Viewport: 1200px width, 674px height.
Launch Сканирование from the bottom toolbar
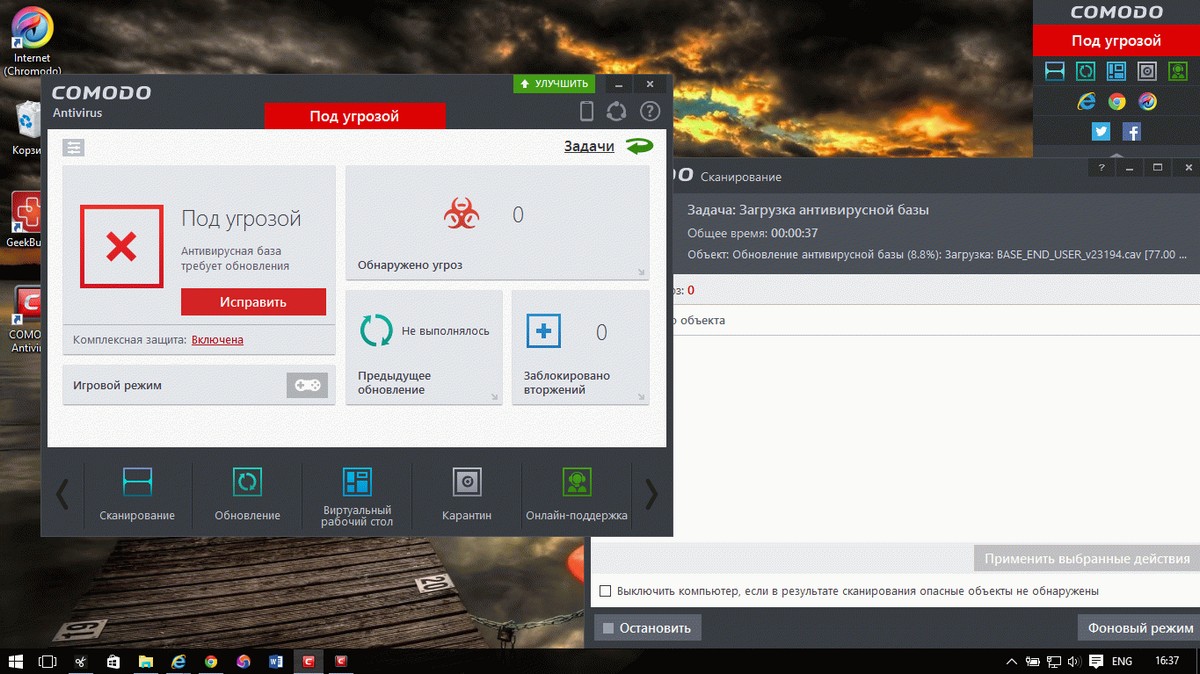coord(137,493)
